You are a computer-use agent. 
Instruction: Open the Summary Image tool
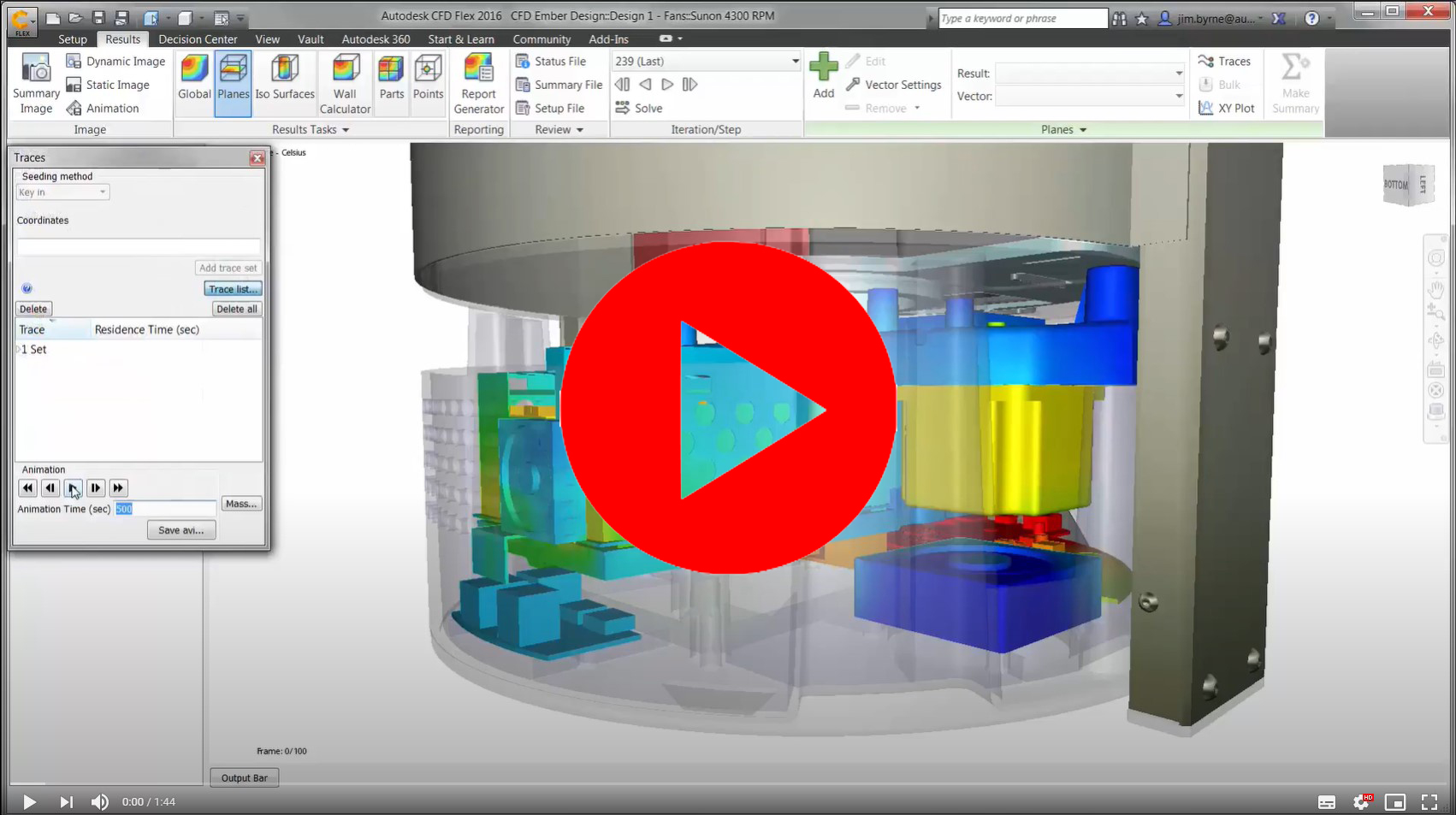pyautogui.click(x=36, y=84)
